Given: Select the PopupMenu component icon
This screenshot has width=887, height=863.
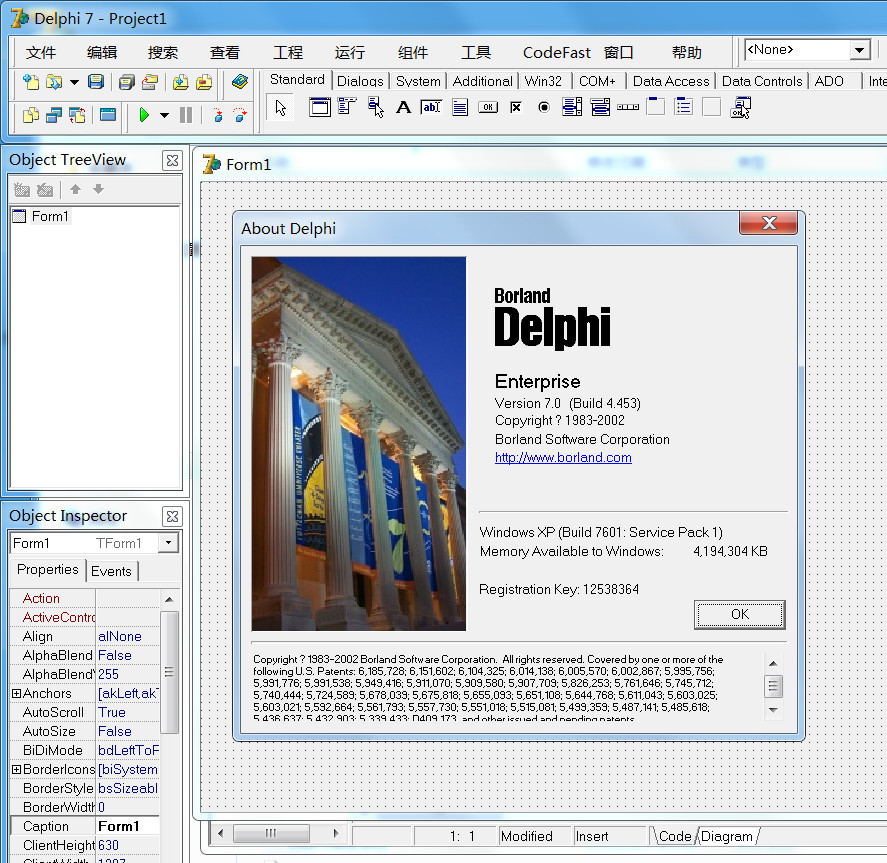Looking at the screenshot, I should (x=375, y=106).
